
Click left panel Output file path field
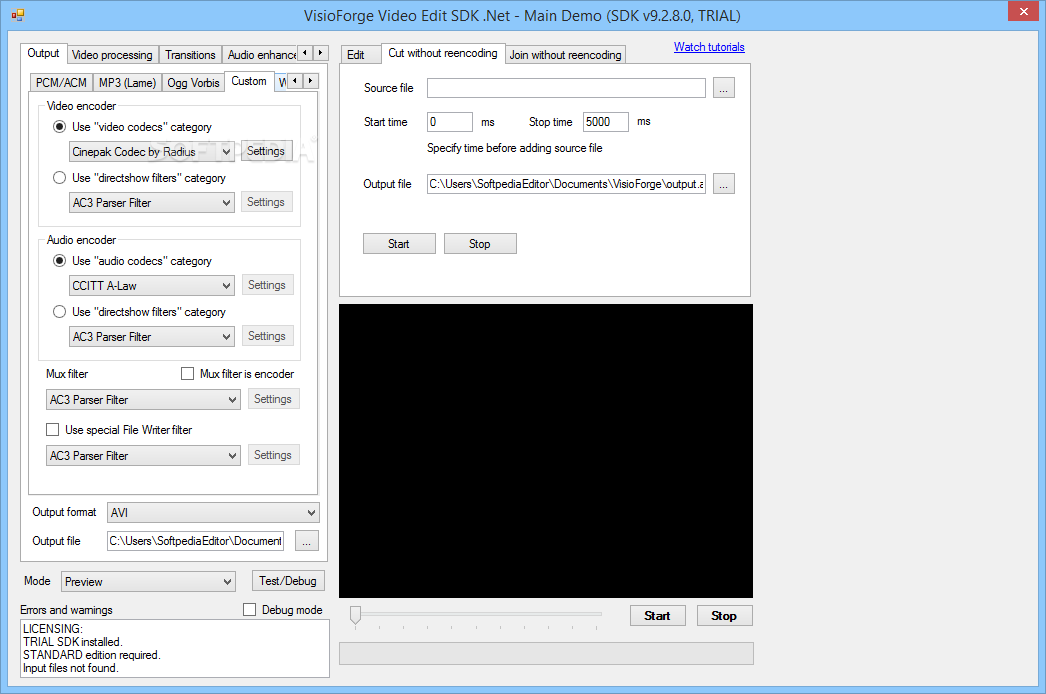(195, 541)
